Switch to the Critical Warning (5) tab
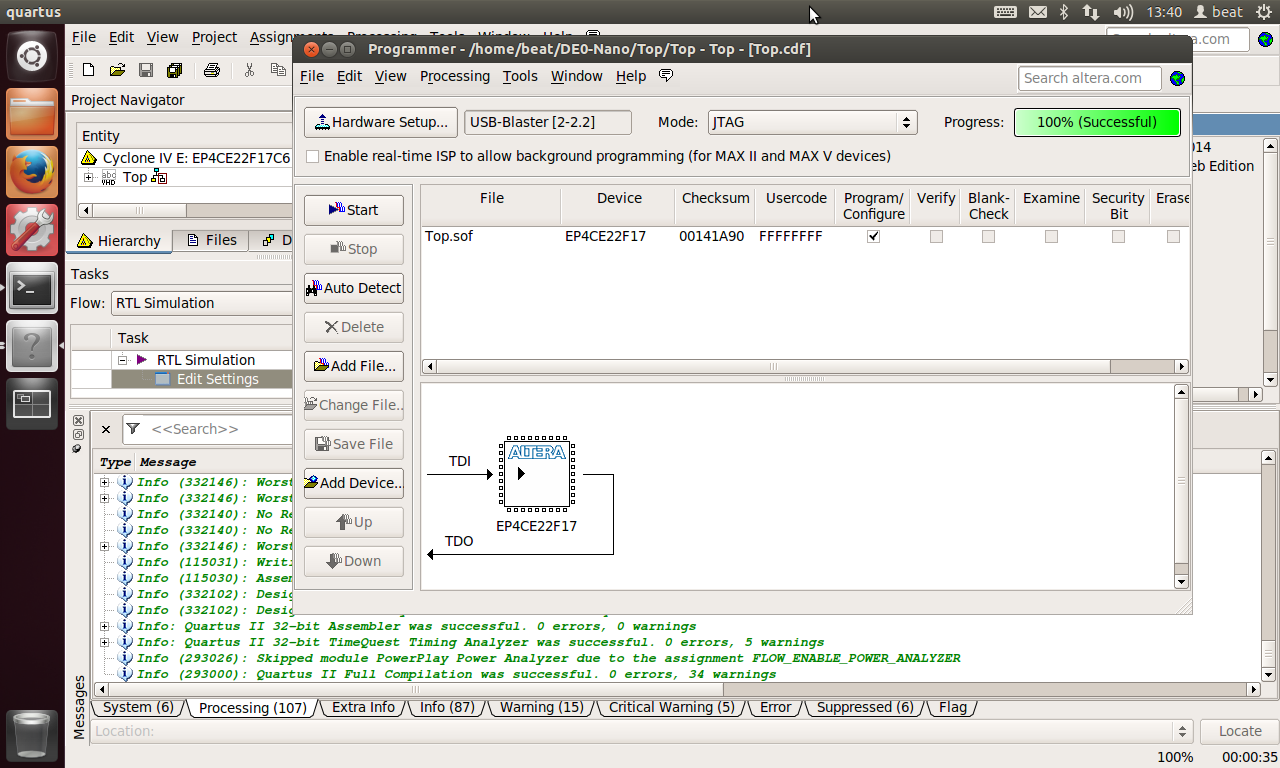This screenshot has height=768, width=1280. coord(670,707)
